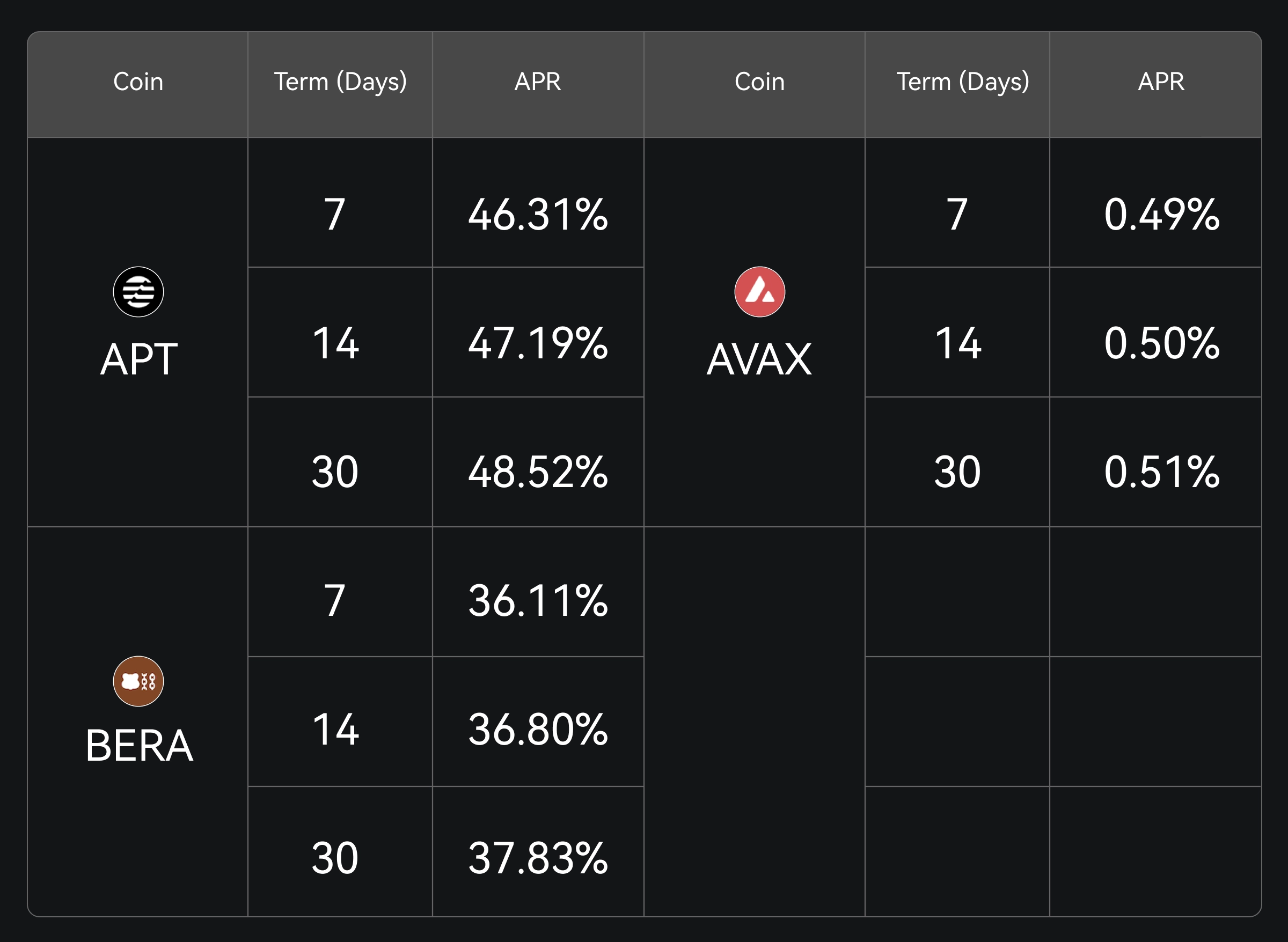Choose the 47.19% APR cell

[x=538, y=343]
